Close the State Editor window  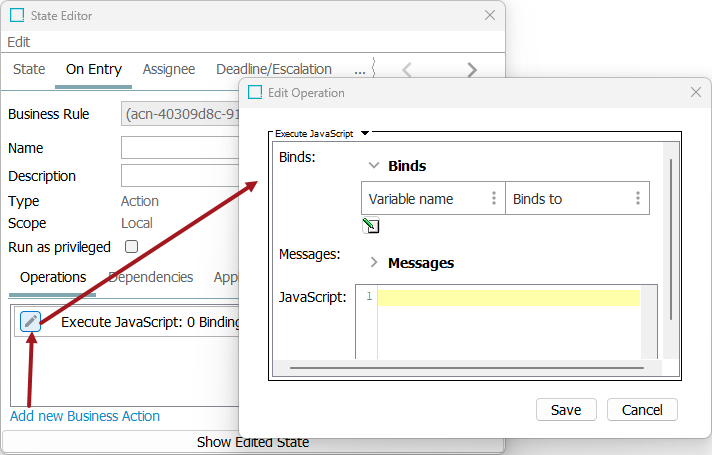490,15
